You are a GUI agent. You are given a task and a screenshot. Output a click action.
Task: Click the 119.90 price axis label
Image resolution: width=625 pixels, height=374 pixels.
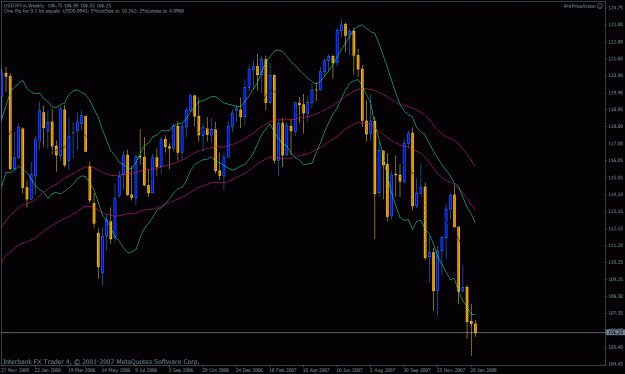615,93
